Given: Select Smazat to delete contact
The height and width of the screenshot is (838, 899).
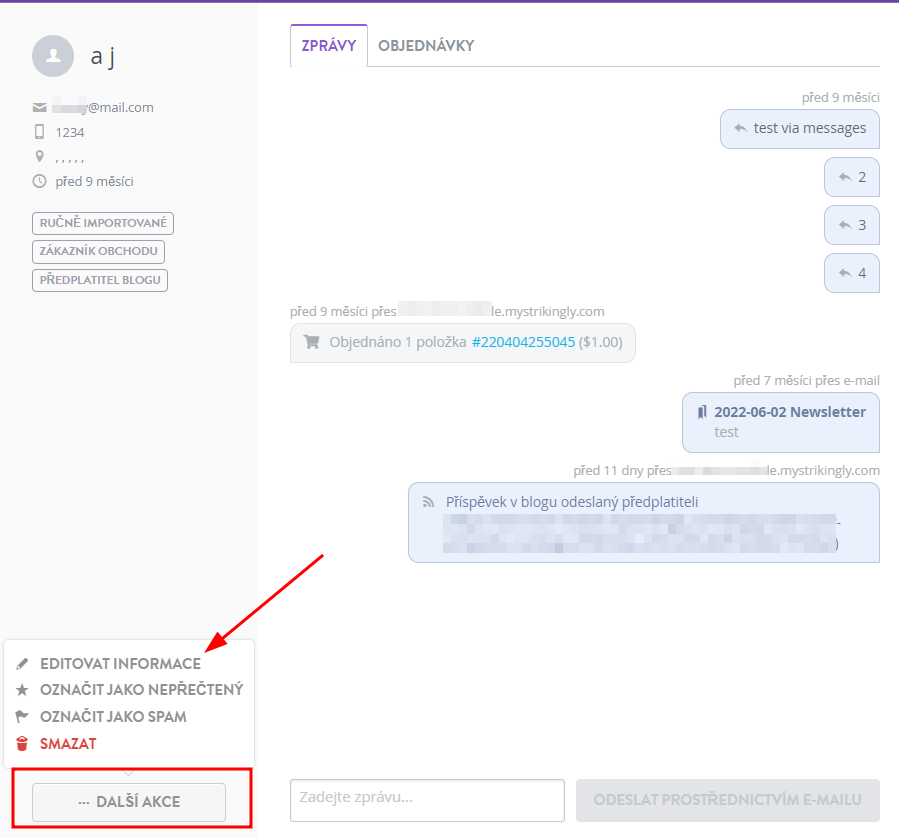Looking at the screenshot, I should [x=68, y=743].
